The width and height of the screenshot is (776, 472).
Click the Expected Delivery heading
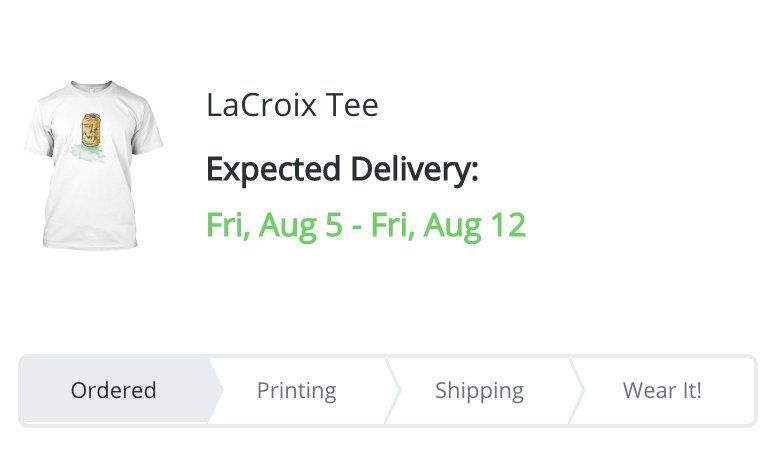(342, 169)
